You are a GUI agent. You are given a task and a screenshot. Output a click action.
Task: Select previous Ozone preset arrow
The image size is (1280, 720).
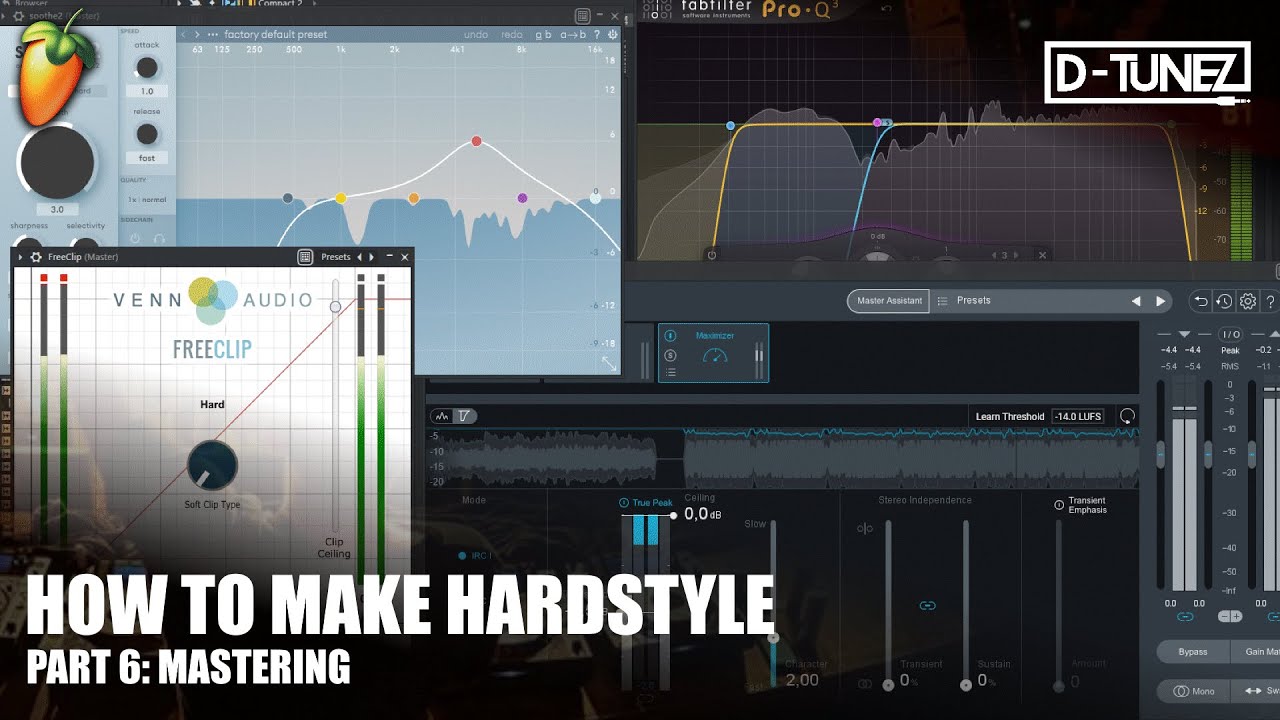(1136, 301)
